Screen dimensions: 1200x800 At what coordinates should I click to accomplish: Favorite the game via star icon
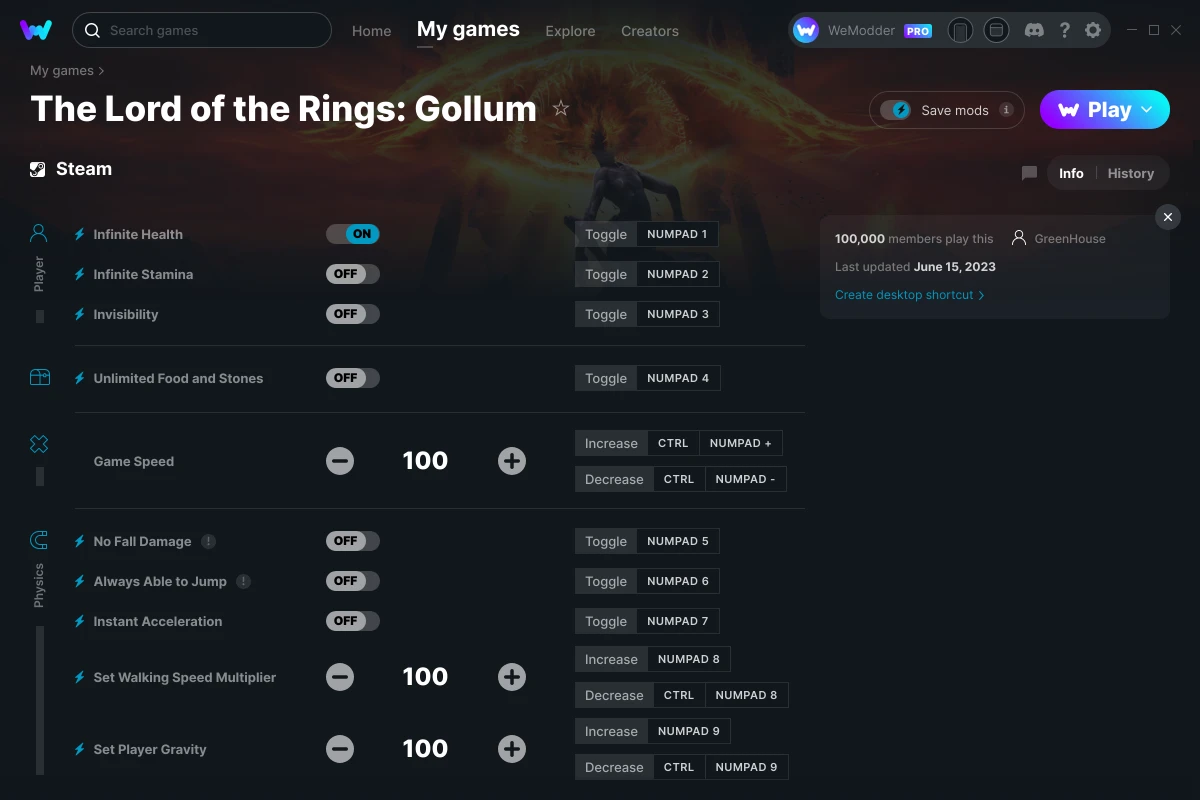pos(561,108)
